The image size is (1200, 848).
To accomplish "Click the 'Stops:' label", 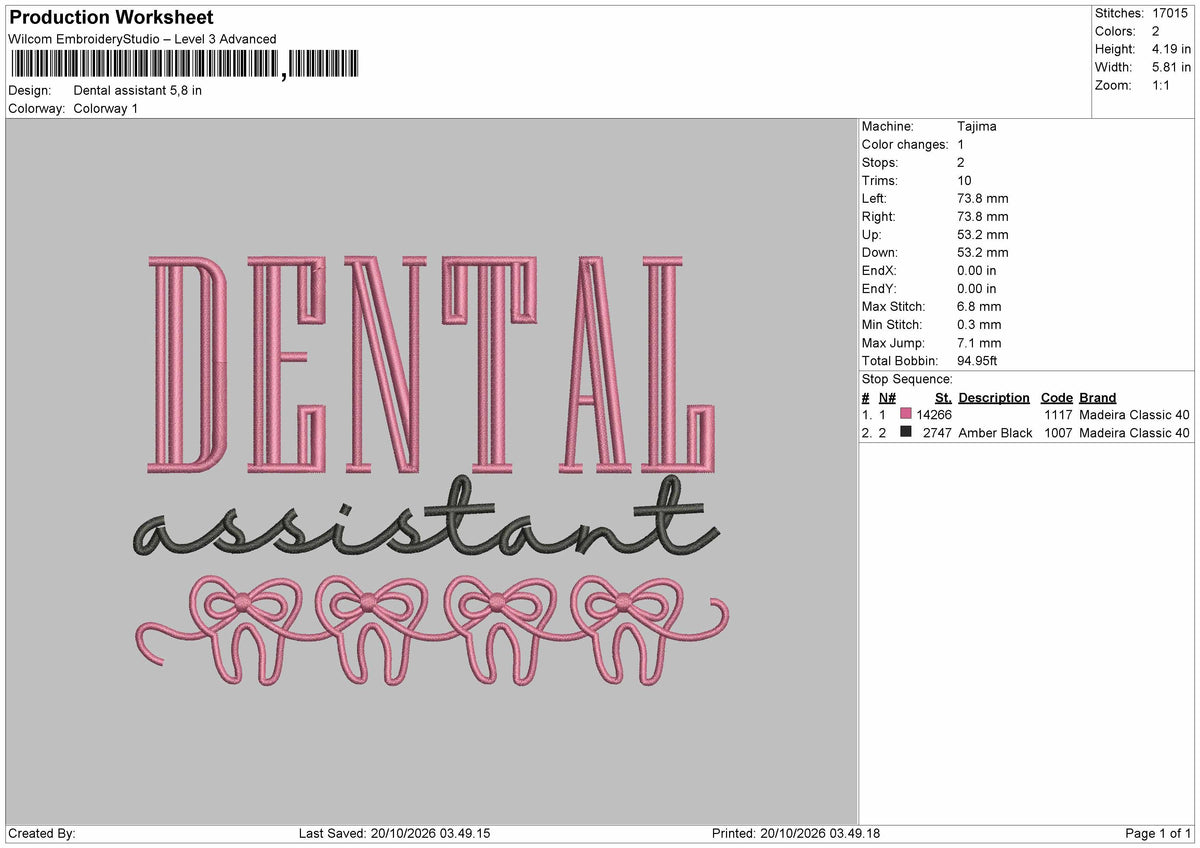I will click(880, 162).
